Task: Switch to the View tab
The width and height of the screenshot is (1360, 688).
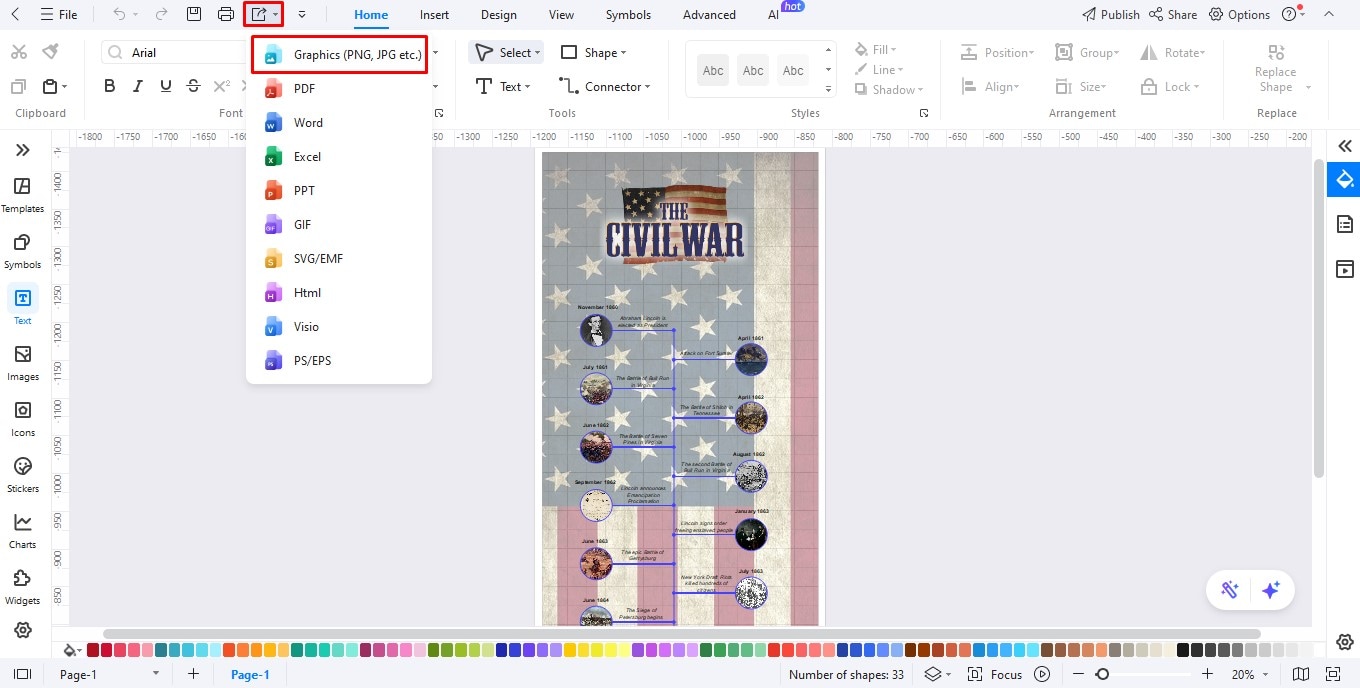Action: pos(561,15)
